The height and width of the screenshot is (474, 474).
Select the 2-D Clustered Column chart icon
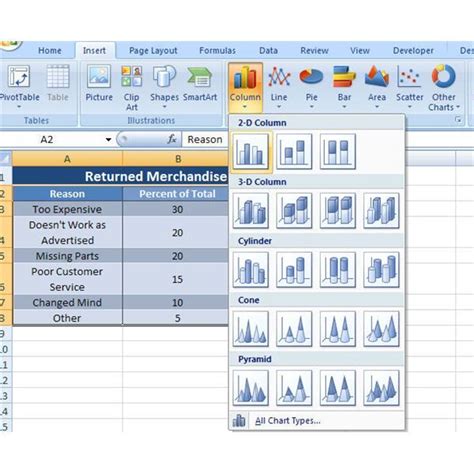coord(251,152)
